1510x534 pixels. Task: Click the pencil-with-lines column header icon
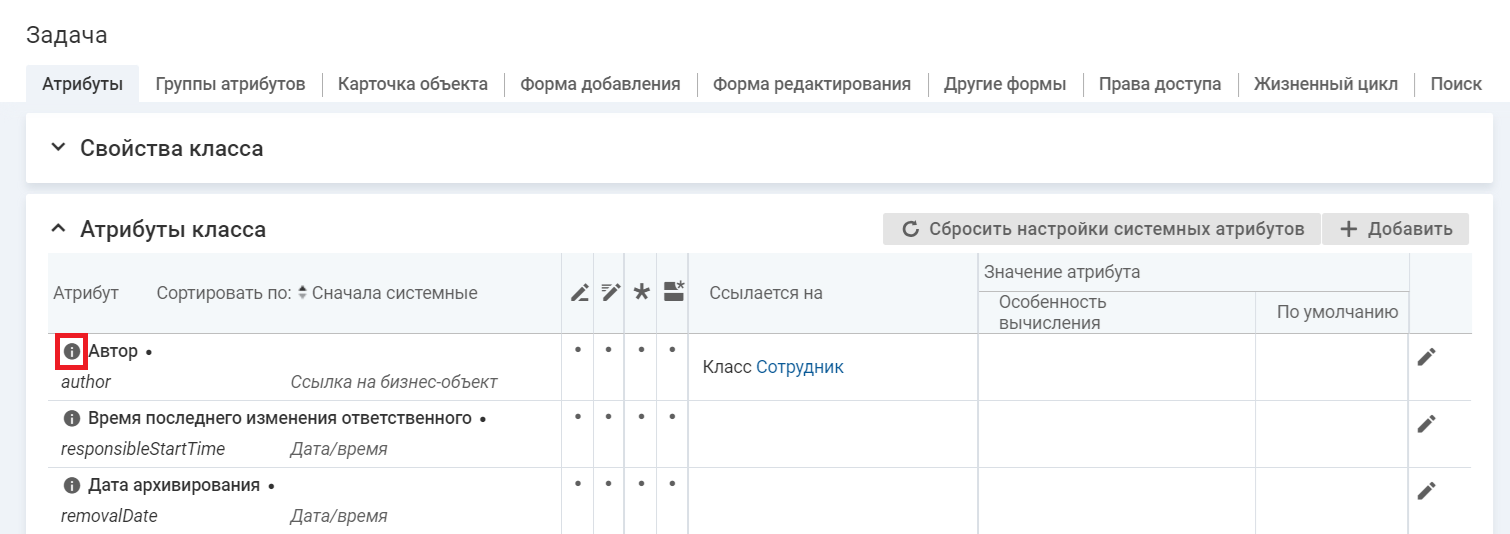[x=610, y=293]
